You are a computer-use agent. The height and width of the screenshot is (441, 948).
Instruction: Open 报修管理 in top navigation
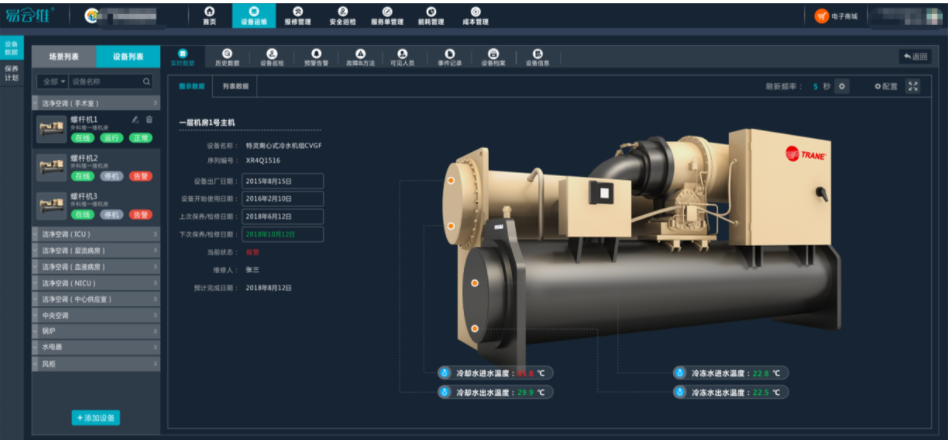tap(297, 16)
